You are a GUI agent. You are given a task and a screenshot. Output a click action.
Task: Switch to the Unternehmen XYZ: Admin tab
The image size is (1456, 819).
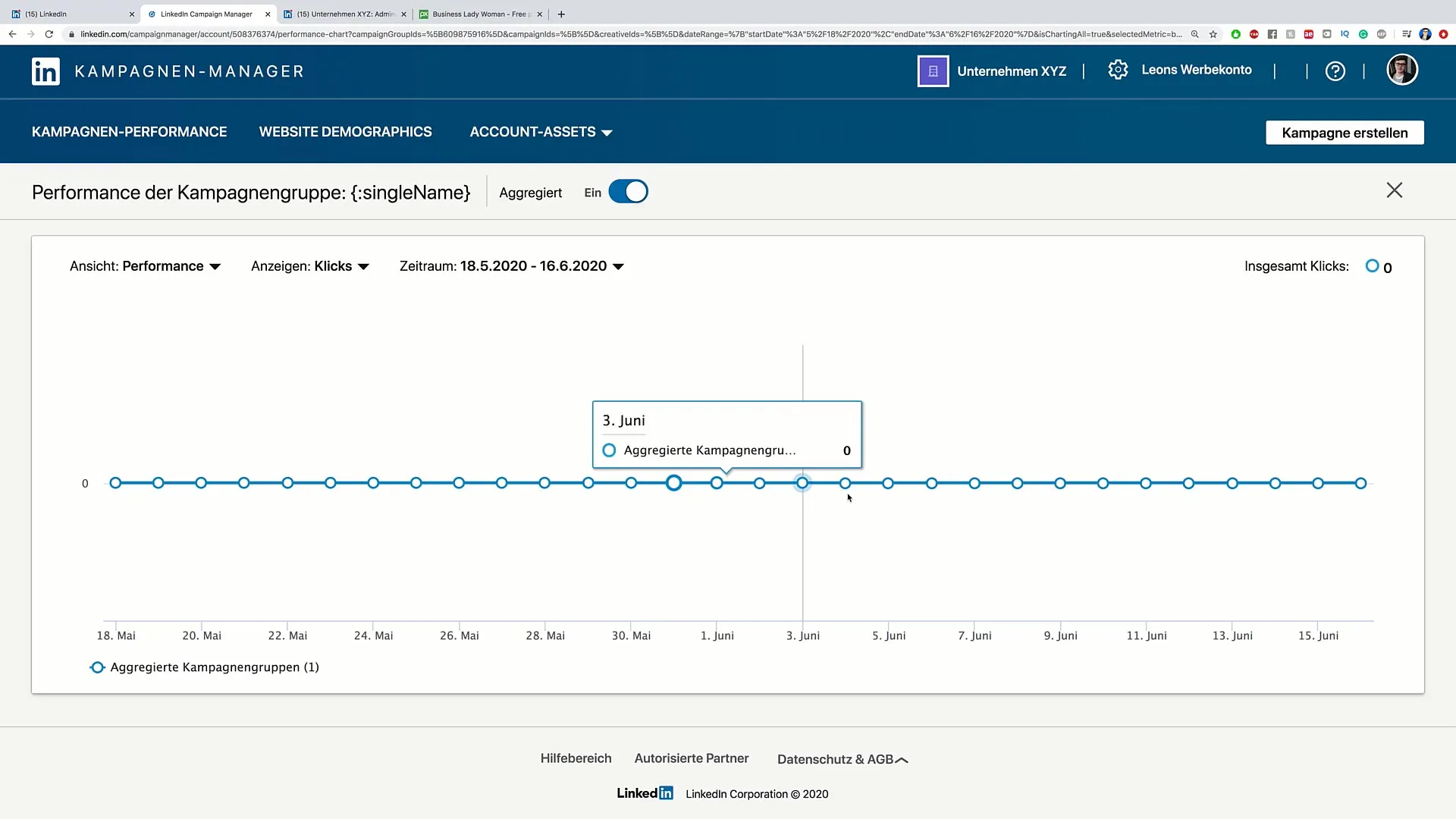tap(345, 14)
